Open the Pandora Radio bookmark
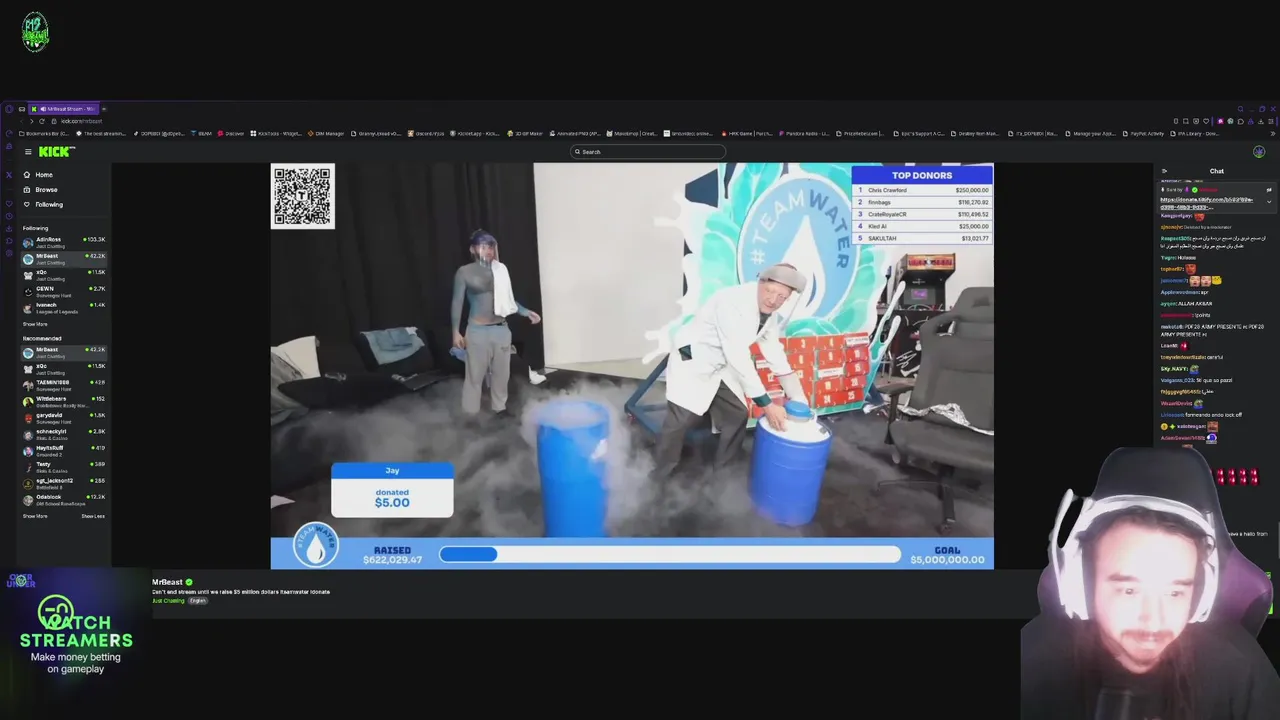Screen dimensions: 1280x720 pyautogui.click(x=804, y=134)
